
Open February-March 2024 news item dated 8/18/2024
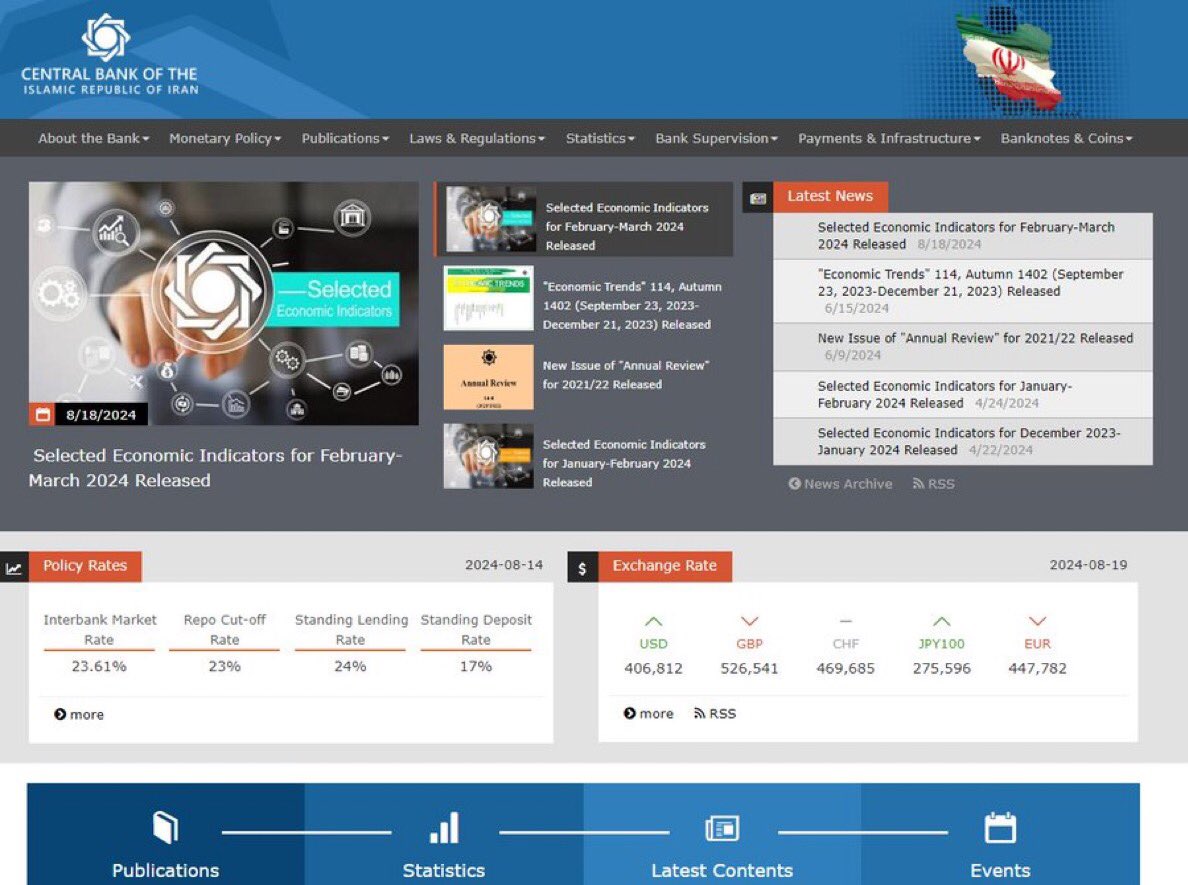coord(963,236)
